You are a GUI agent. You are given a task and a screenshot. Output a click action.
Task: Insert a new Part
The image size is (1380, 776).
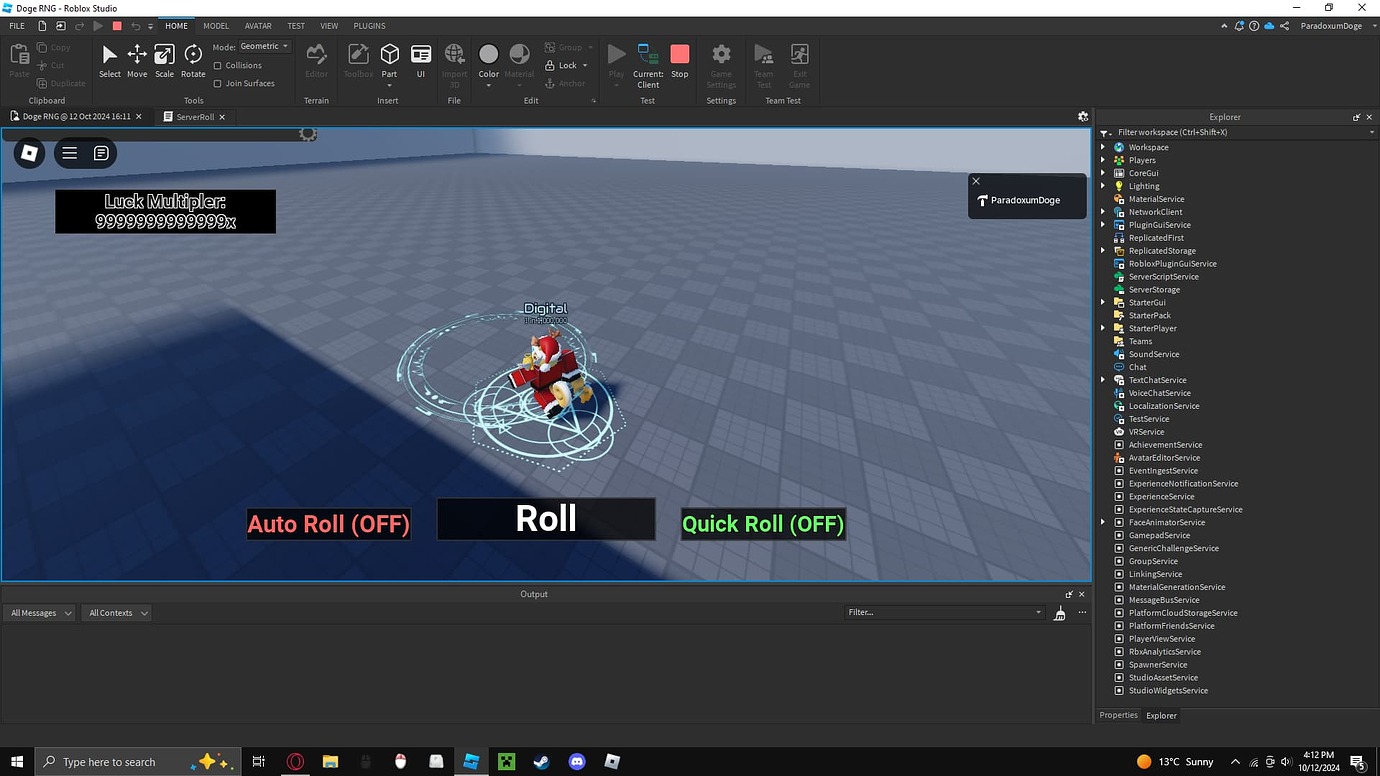click(389, 57)
